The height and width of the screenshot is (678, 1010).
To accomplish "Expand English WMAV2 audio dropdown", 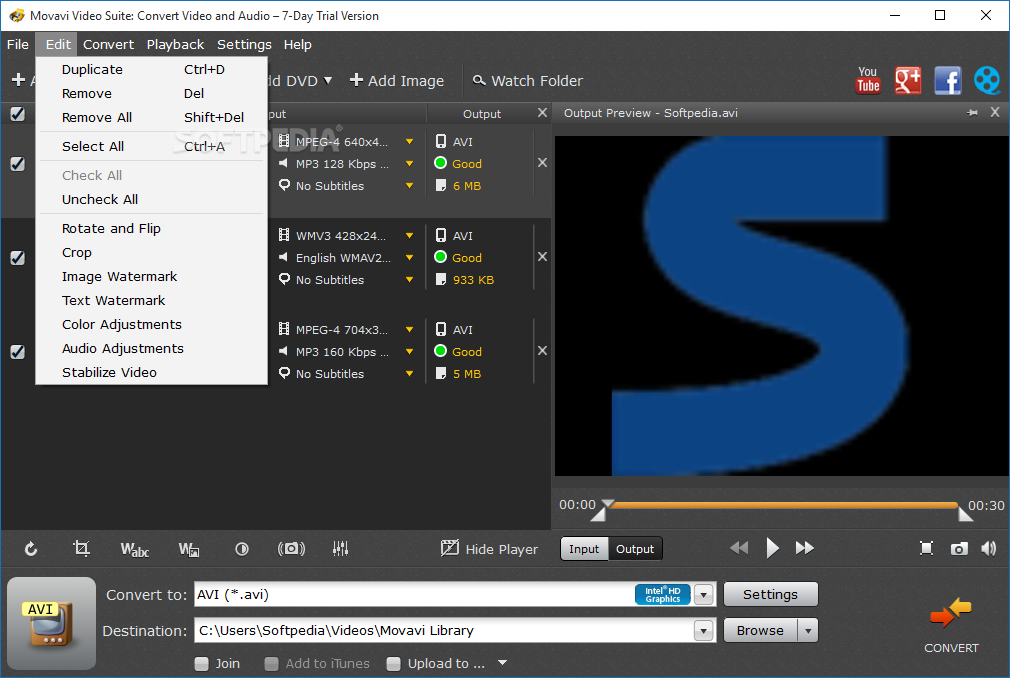I will coord(409,258).
